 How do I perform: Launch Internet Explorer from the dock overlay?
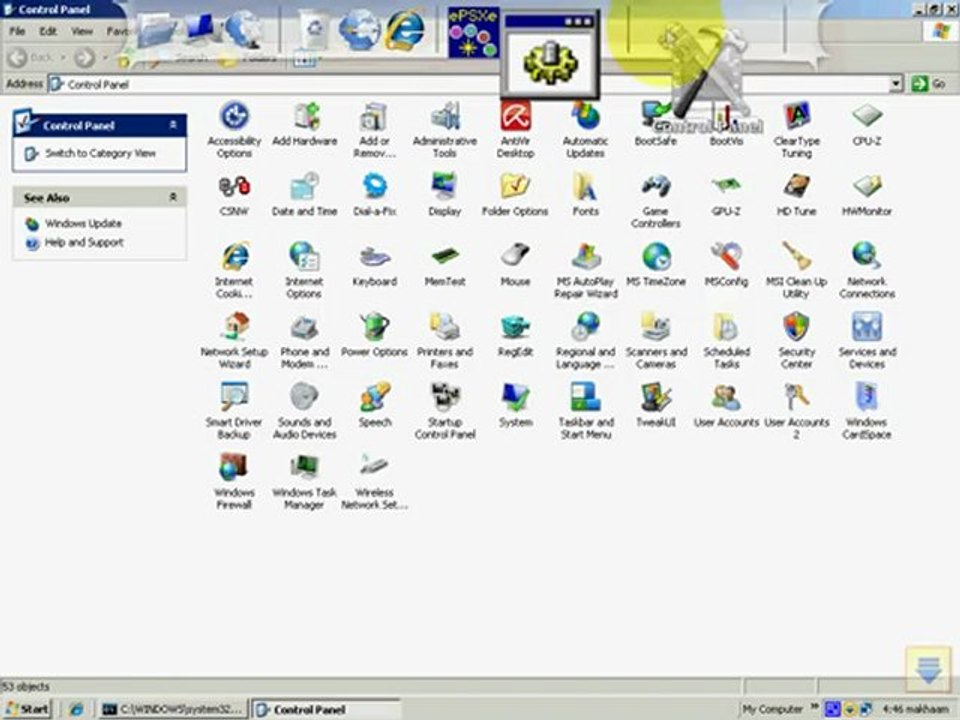point(405,29)
